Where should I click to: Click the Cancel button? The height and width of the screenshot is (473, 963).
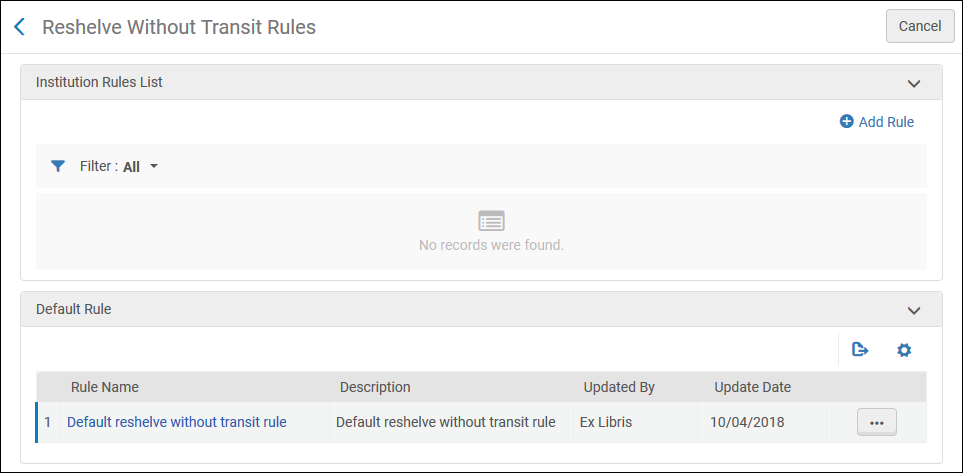(x=919, y=27)
